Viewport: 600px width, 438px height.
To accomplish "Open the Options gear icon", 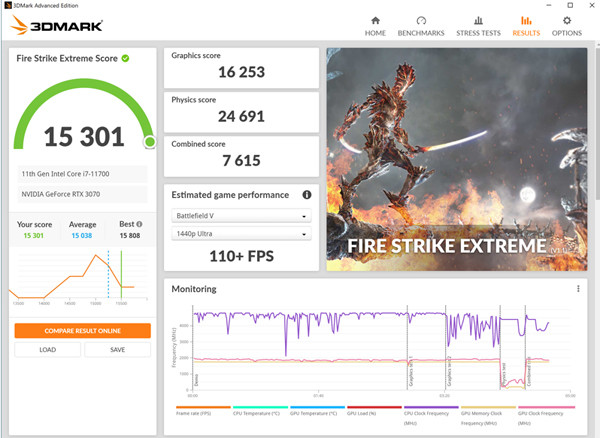I will (567, 21).
